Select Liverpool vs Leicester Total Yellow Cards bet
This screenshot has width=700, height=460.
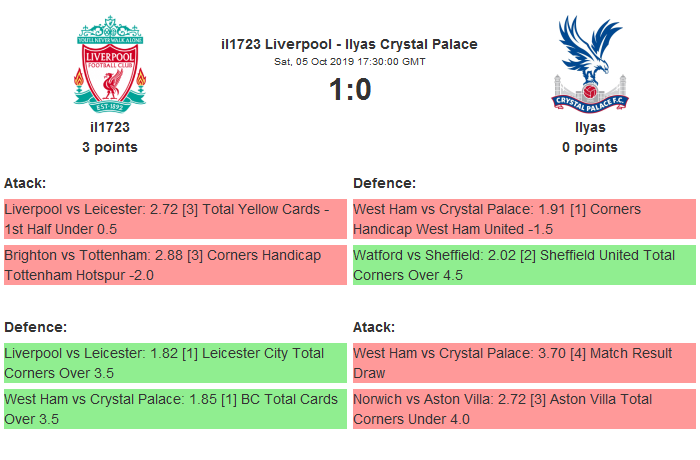point(175,219)
